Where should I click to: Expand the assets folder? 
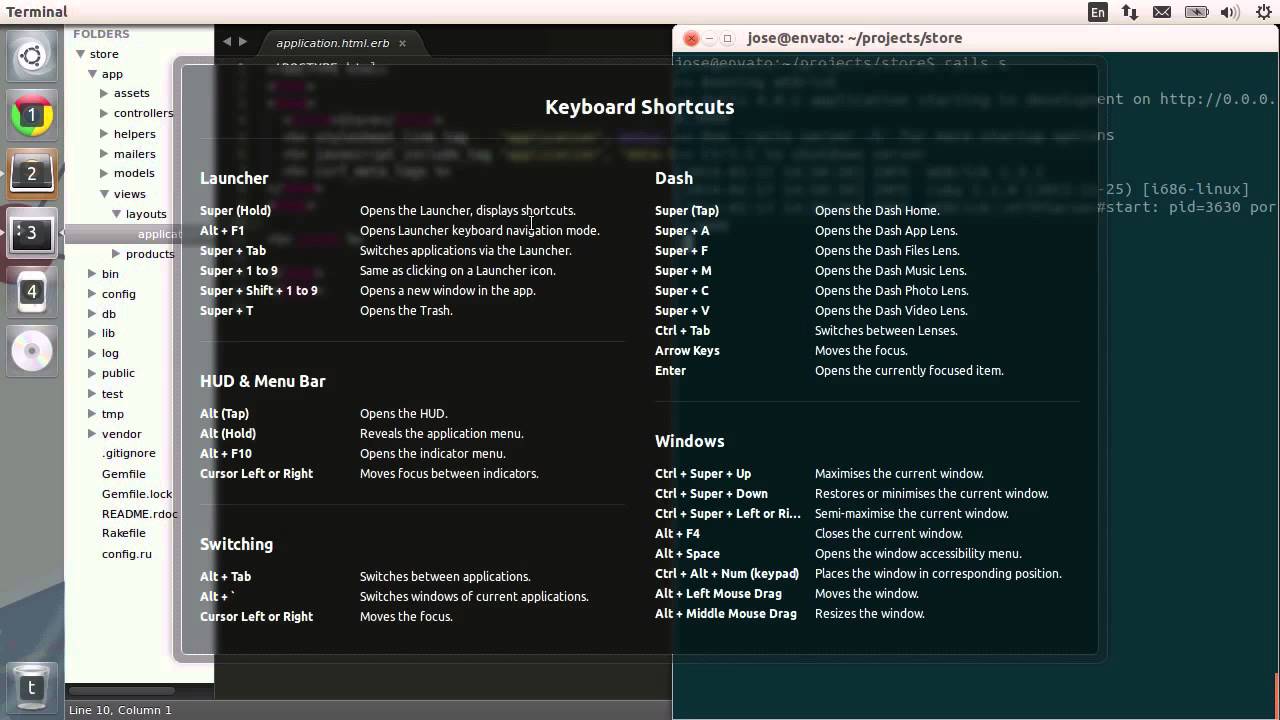click(104, 93)
